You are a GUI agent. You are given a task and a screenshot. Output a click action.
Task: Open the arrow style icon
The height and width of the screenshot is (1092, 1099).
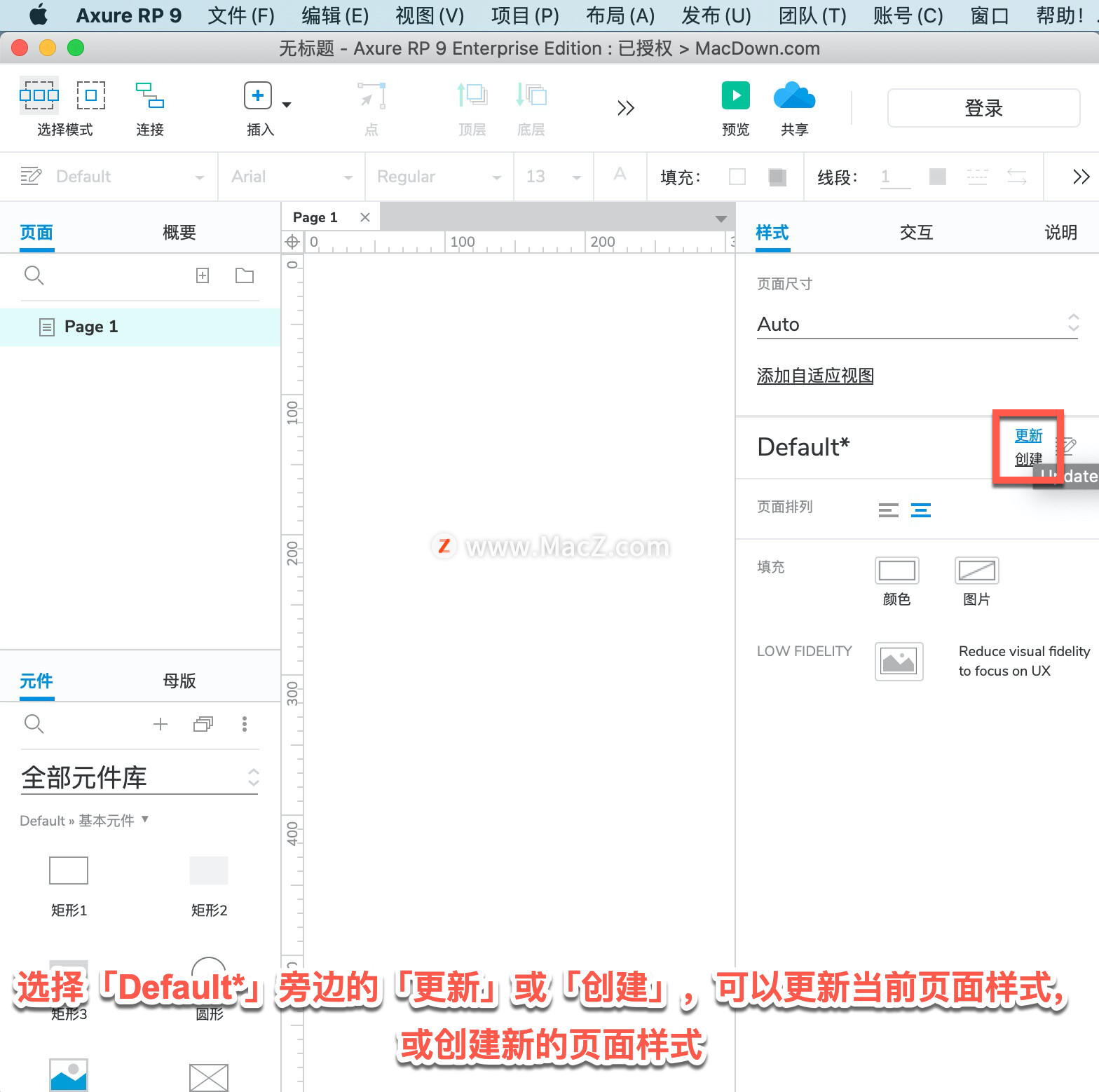coord(1017,177)
